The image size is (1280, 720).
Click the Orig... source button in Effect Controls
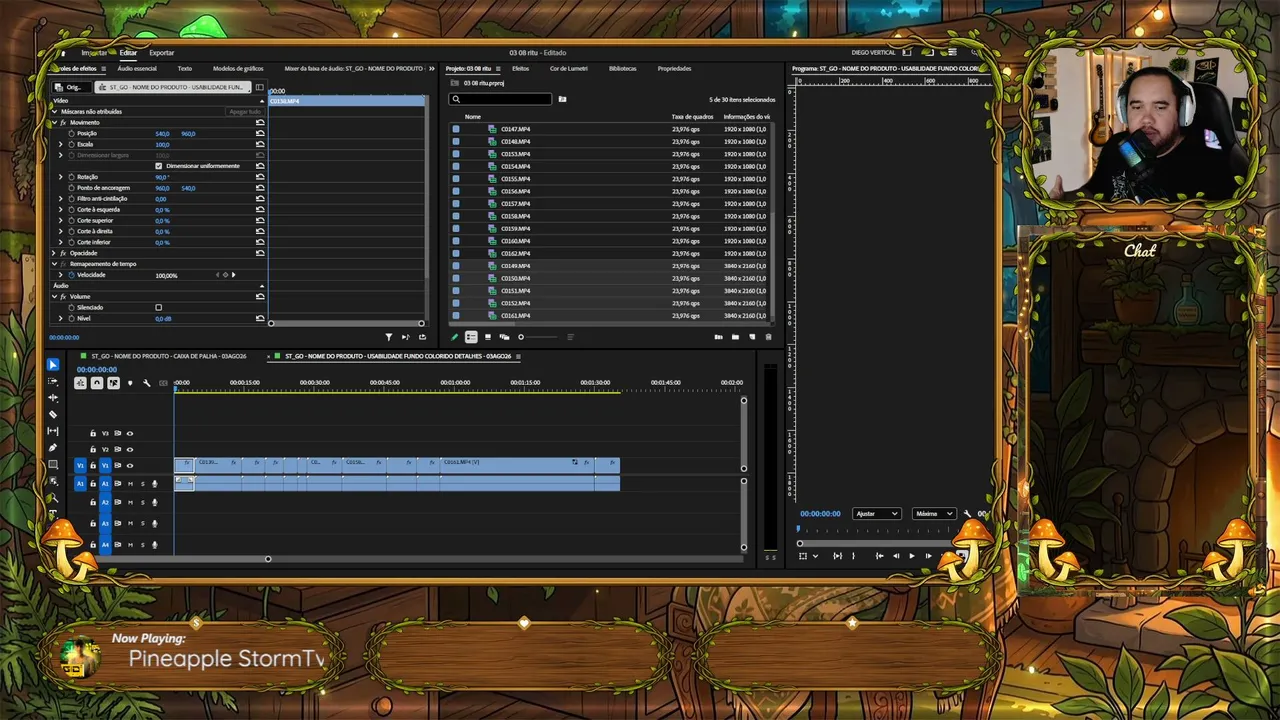pyautogui.click(x=72, y=87)
